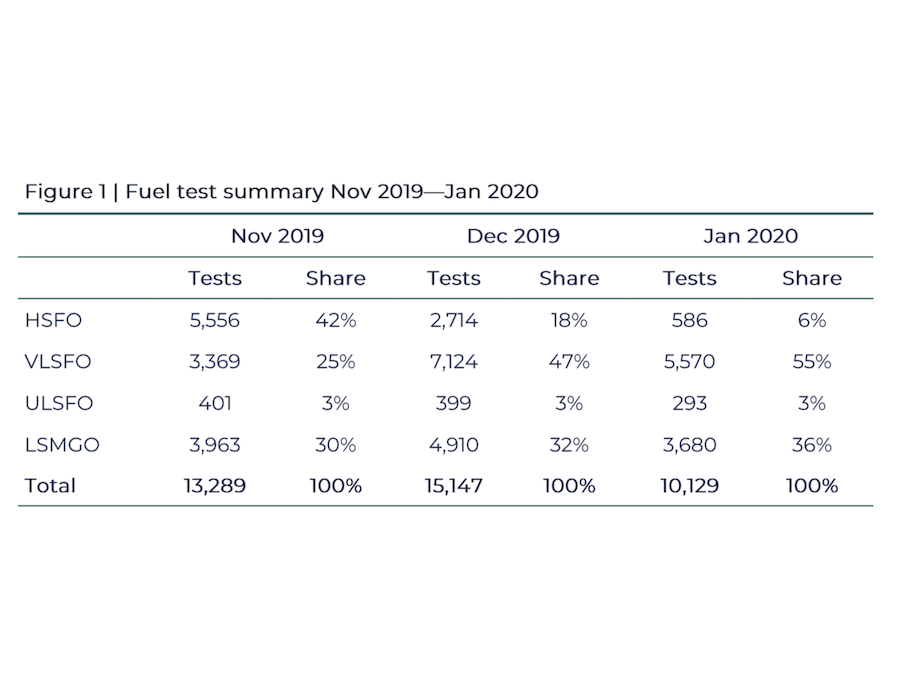
Task: Select the Nov 2019 column header
Action: 277,236
